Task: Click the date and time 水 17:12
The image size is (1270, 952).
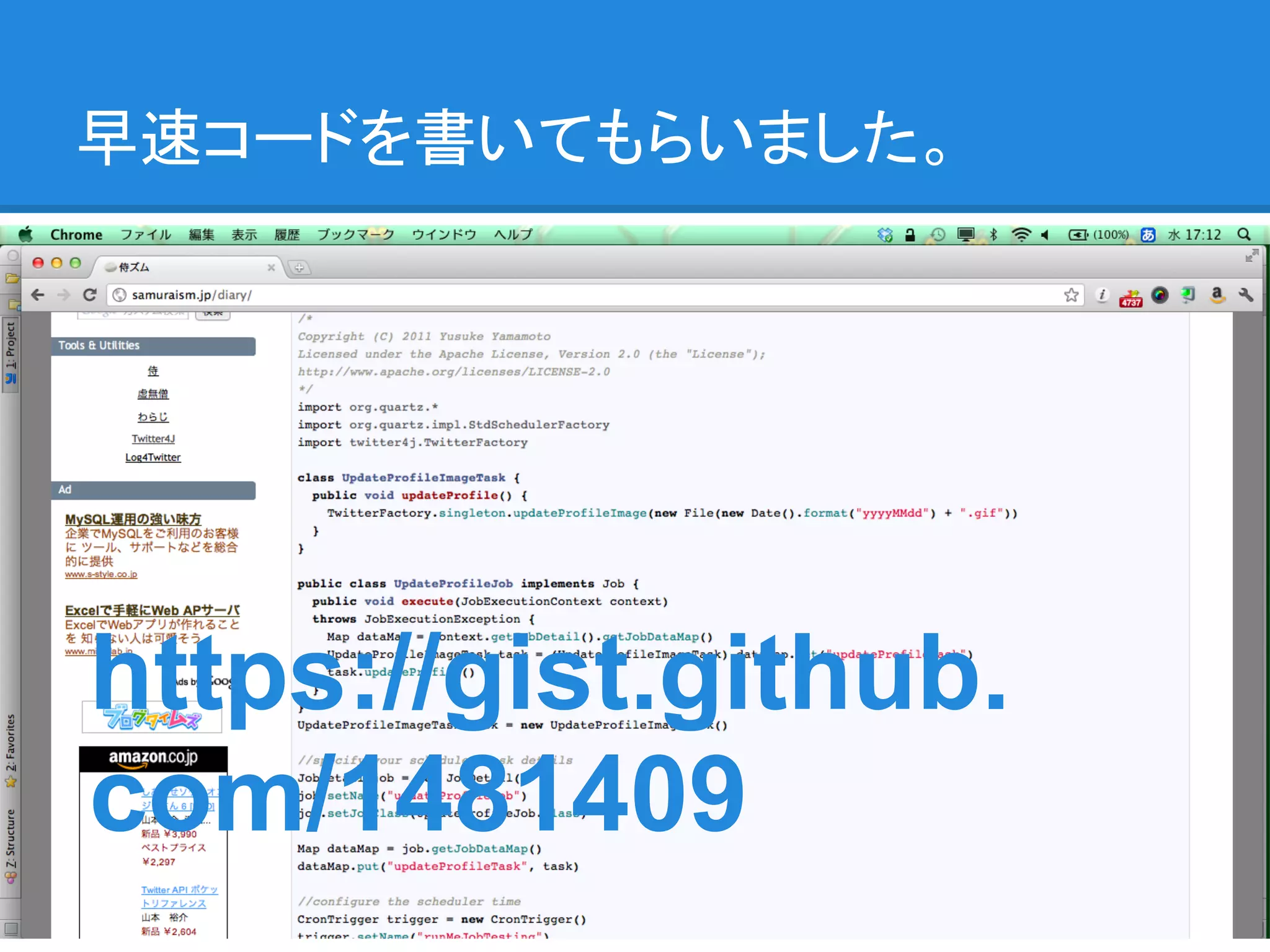Action: click(1194, 234)
